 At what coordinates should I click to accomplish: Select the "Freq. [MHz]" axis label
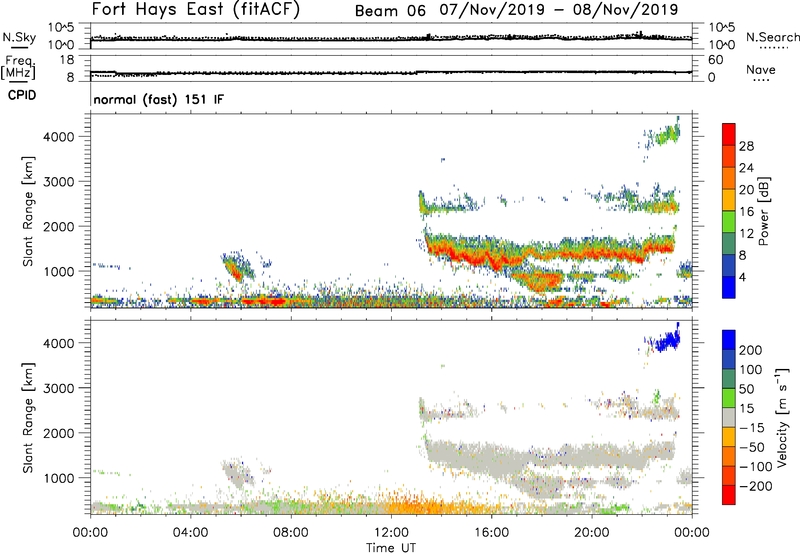18,68
